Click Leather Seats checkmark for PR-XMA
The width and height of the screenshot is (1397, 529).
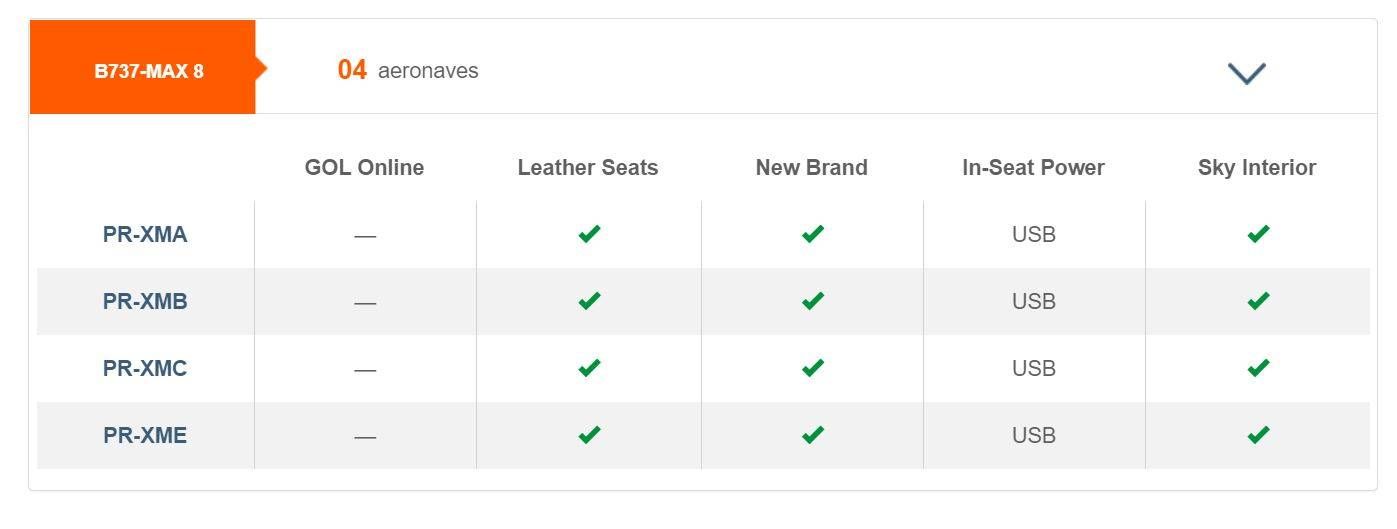589,234
